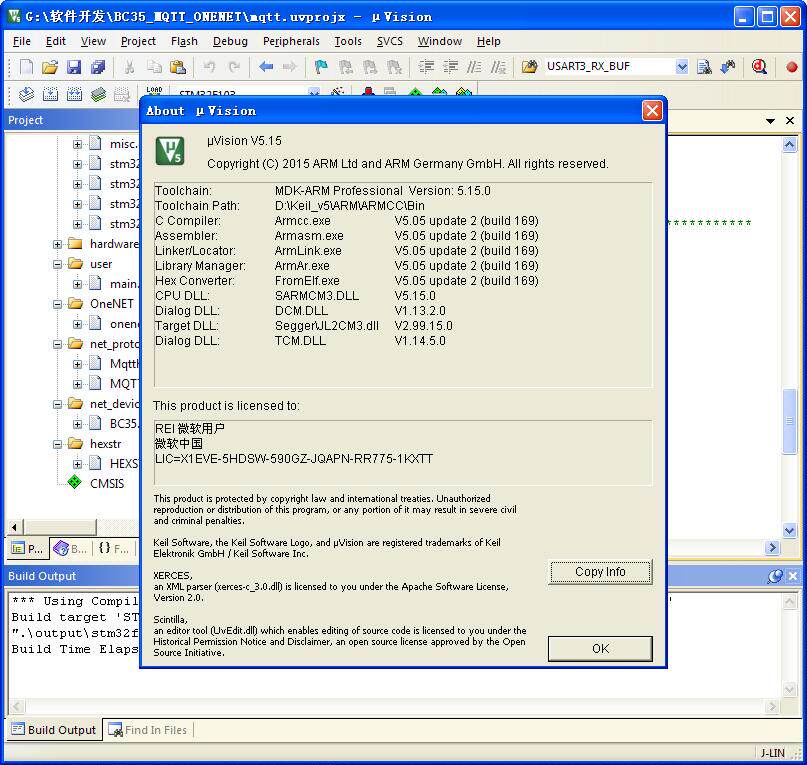
Task: Toggle the bookmark flag icon
Action: click(x=321, y=67)
